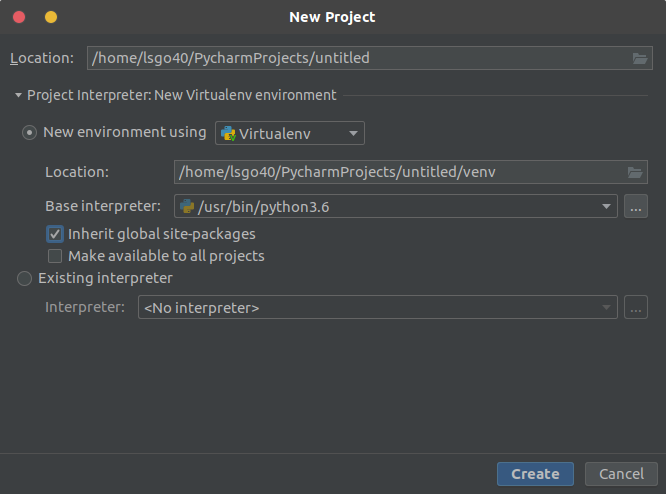Click the Existing interpreter label
Screen dimensions: 666x494
105,278
